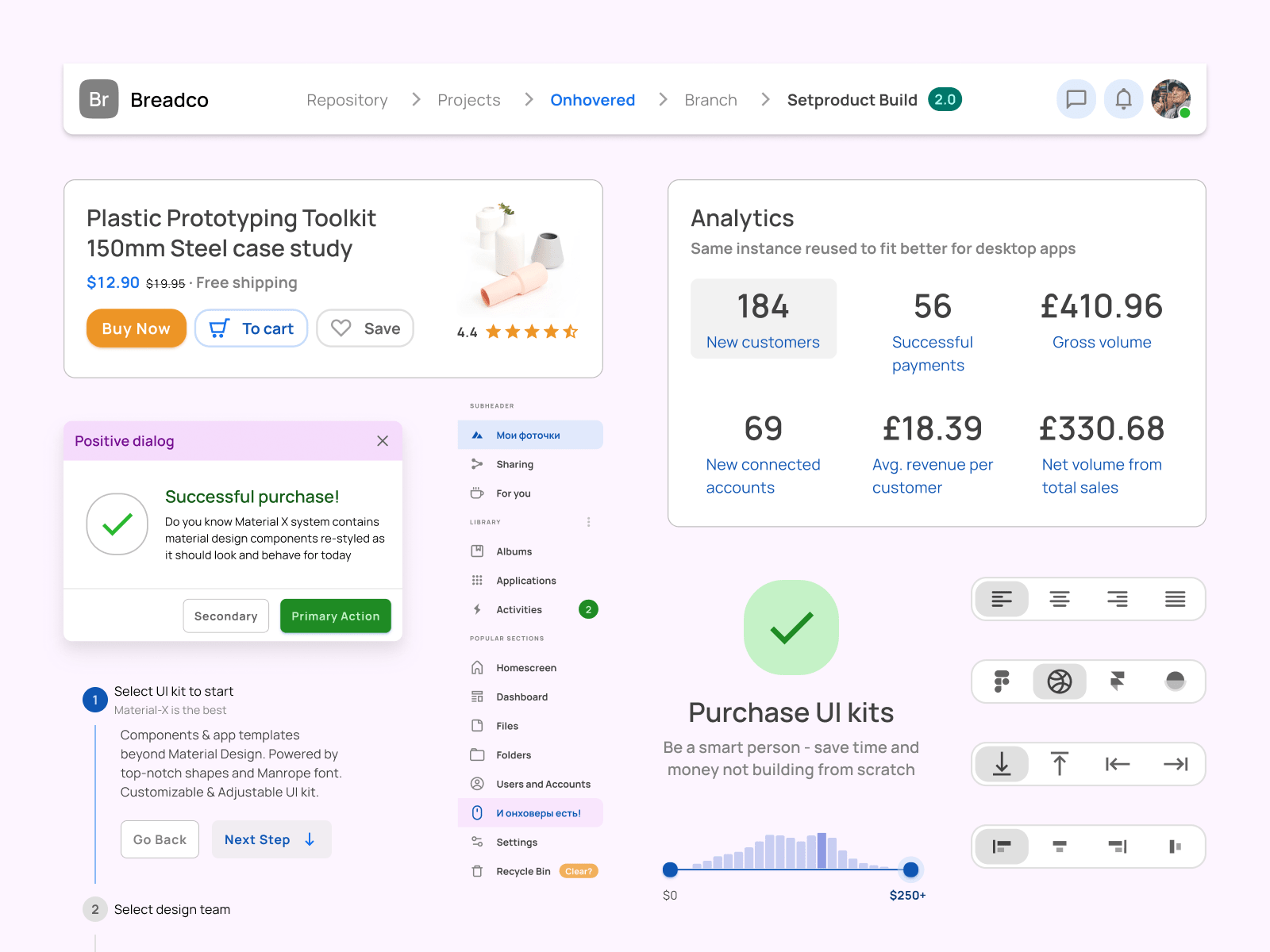
Task: Click the Sharing icon in the sidebar
Action: point(476,463)
